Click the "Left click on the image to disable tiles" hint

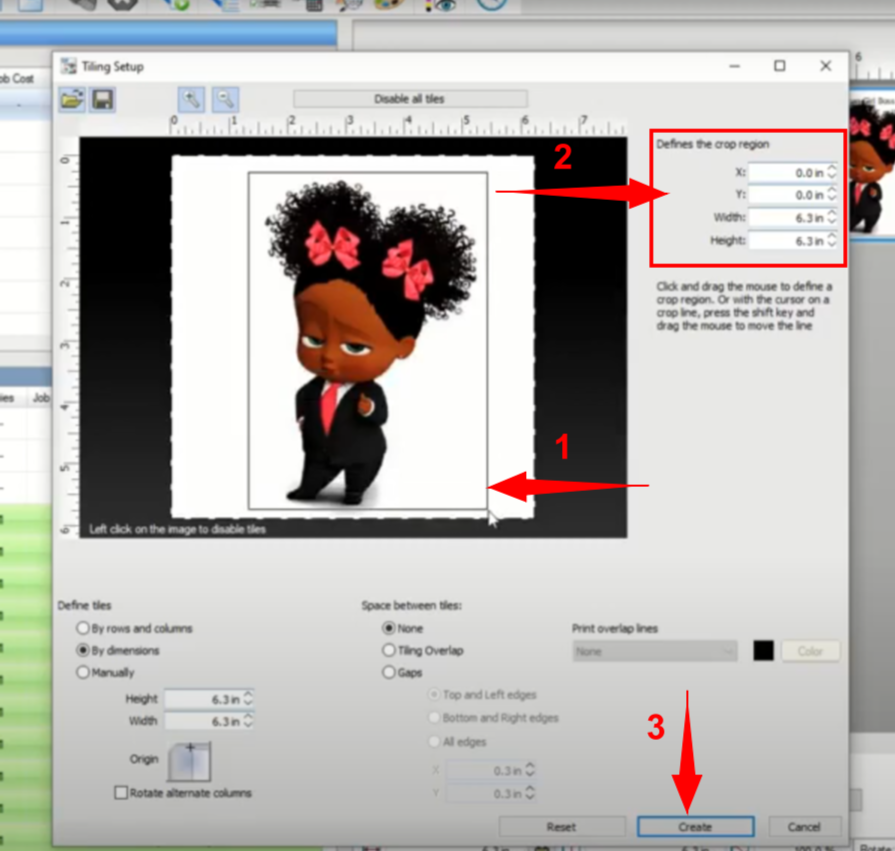(x=178, y=529)
